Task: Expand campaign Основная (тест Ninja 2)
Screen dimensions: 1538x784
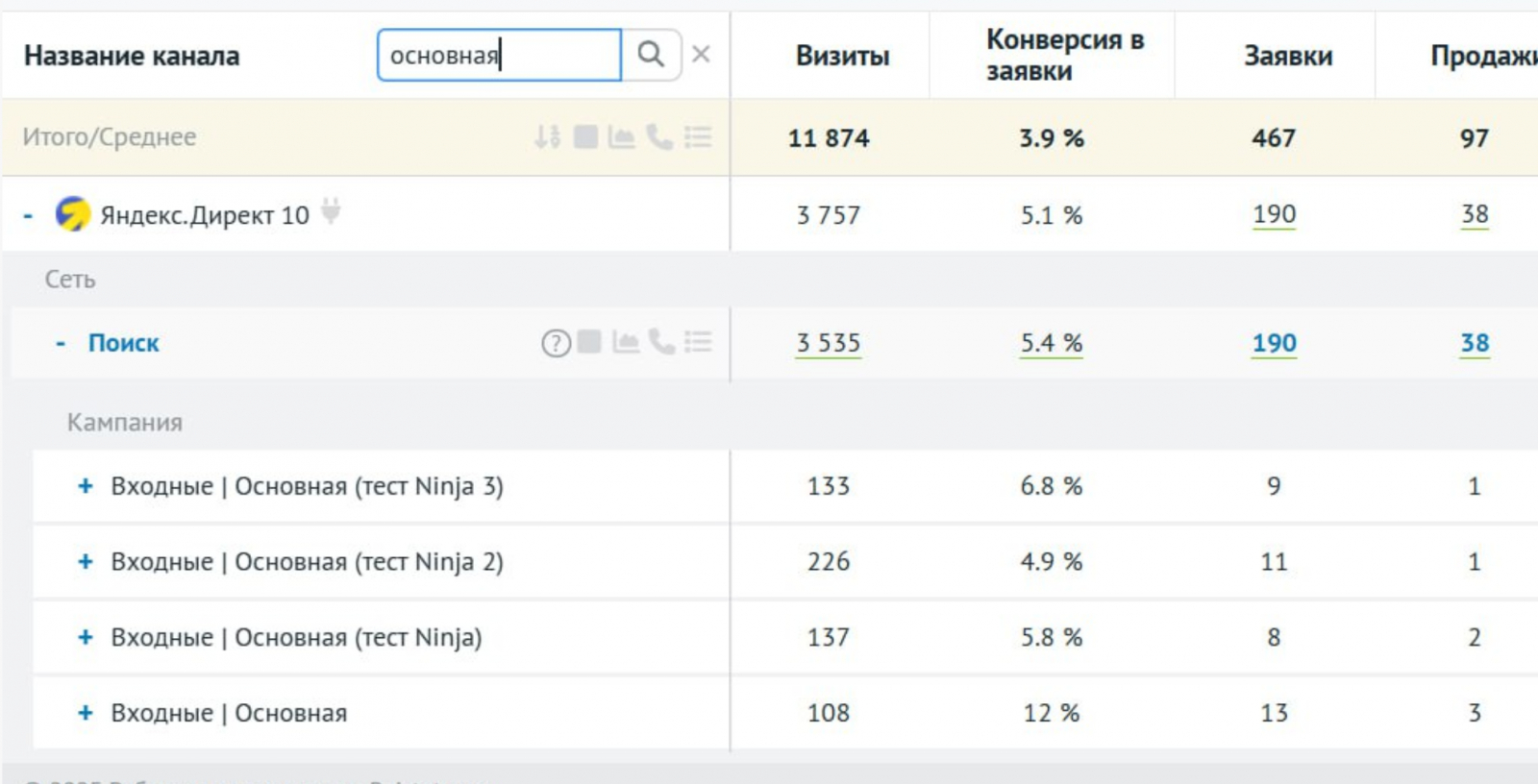Action: click(x=86, y=562)
